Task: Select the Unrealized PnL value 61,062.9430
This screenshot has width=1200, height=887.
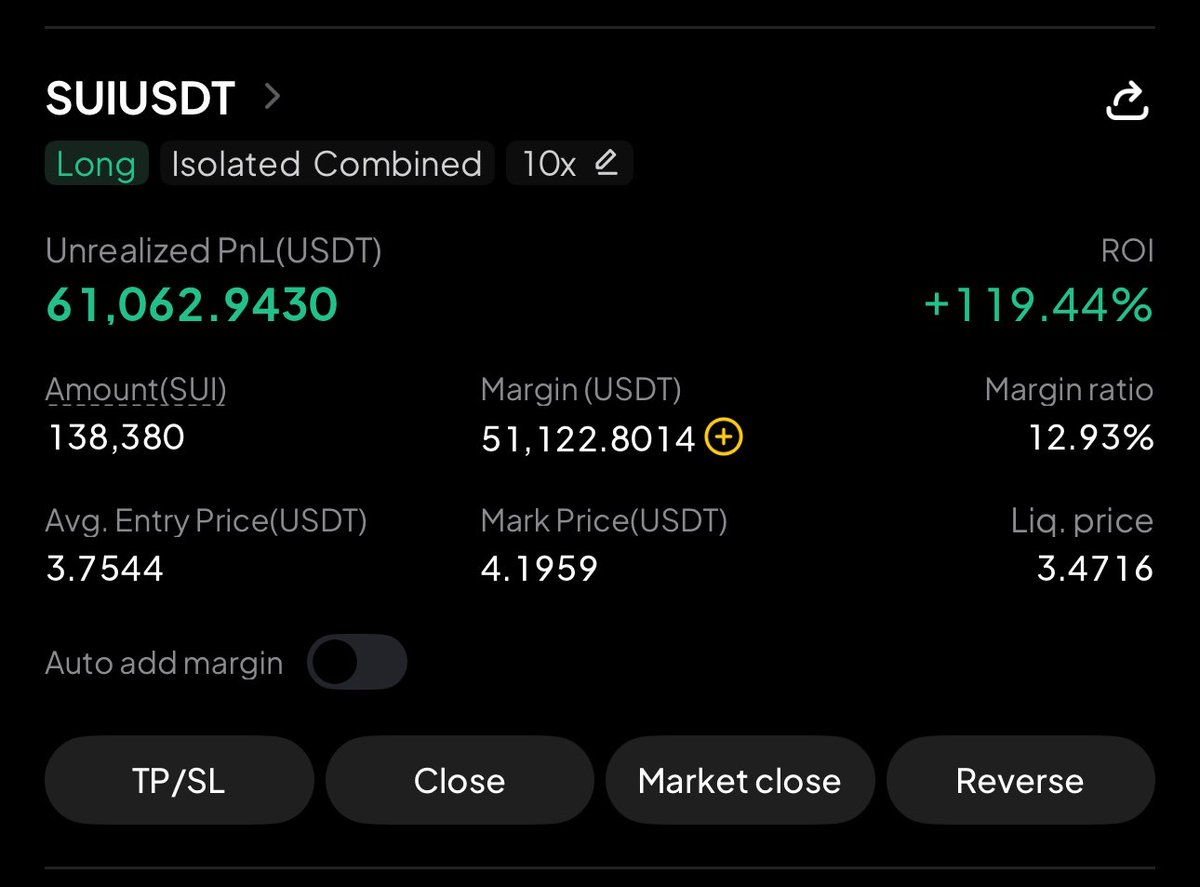Action: click(x=192, y=305)
